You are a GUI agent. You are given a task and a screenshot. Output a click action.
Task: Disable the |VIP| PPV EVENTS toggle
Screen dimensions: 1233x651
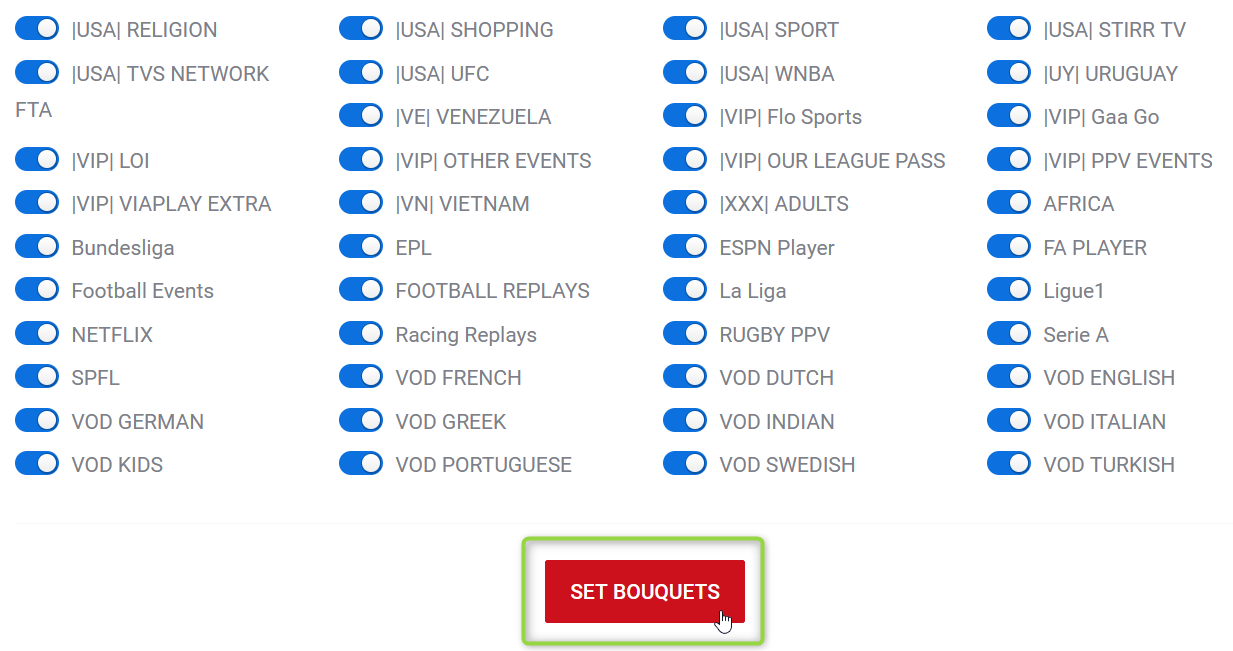pyautogui.click(x=1009, y=160)
